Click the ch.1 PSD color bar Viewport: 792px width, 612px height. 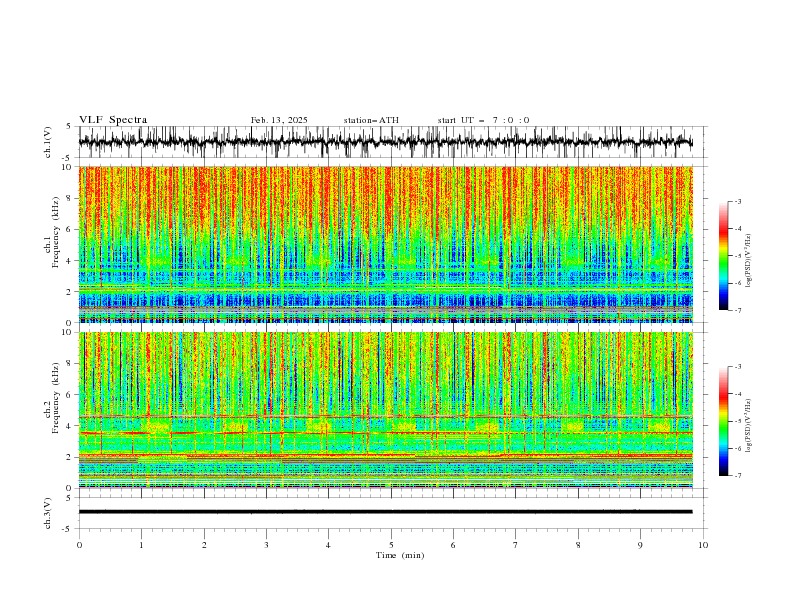tap(723, 256)
